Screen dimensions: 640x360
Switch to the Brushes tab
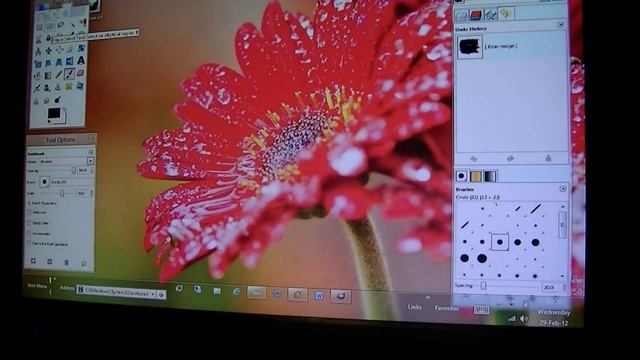pos(462,176)
